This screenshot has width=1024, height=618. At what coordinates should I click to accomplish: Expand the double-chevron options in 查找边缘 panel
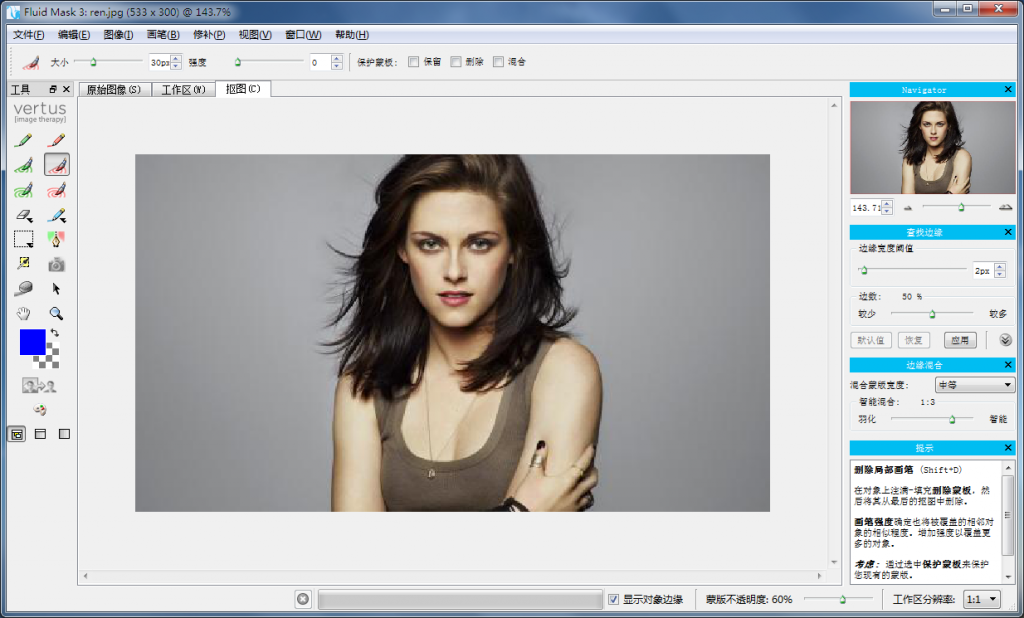(x=1004, y=340)
